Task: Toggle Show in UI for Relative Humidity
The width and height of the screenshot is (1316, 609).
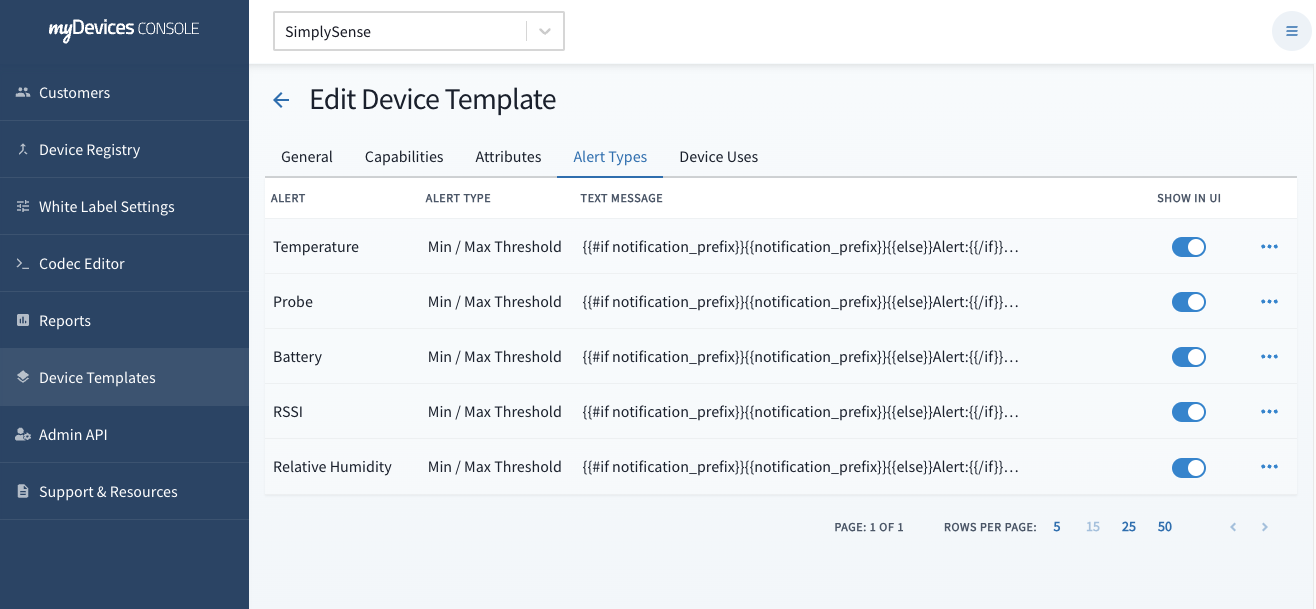Action: click(x=1188, y=467)
